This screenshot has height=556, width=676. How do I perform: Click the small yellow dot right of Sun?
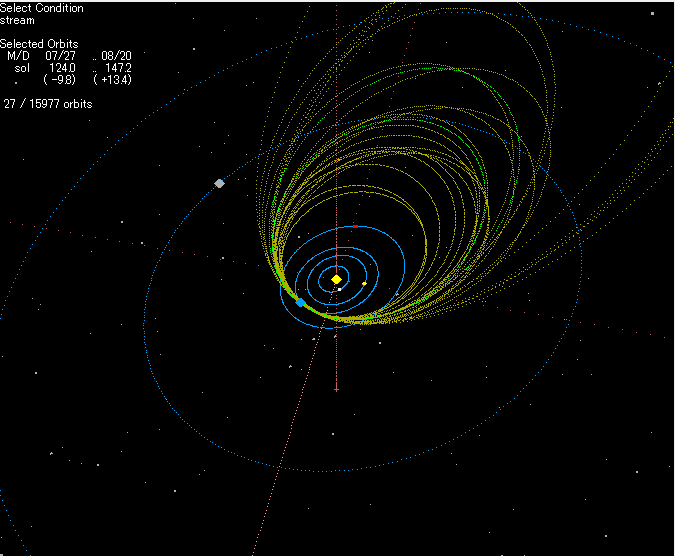[364, 284]
